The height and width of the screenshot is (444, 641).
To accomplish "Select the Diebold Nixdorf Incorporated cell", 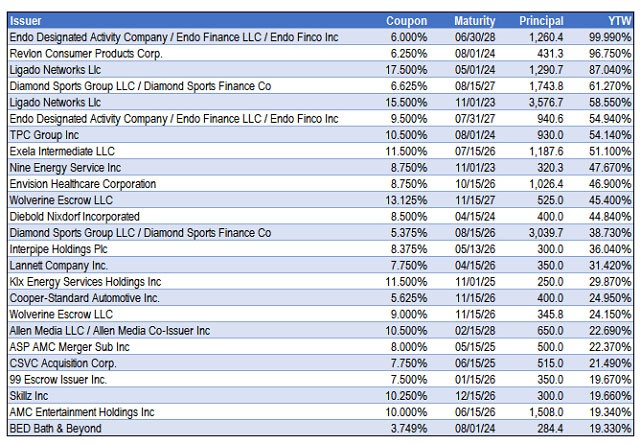I will pyautogui.click(x=75, y=216).
